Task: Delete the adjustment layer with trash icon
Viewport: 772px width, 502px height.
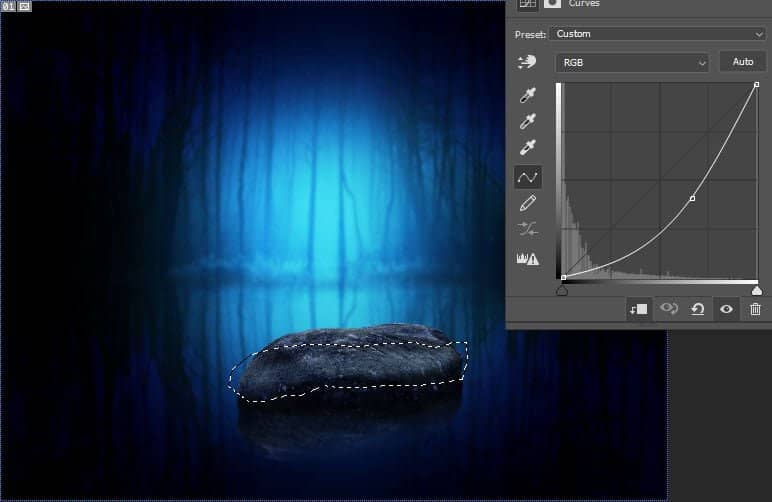Action: 755,309
